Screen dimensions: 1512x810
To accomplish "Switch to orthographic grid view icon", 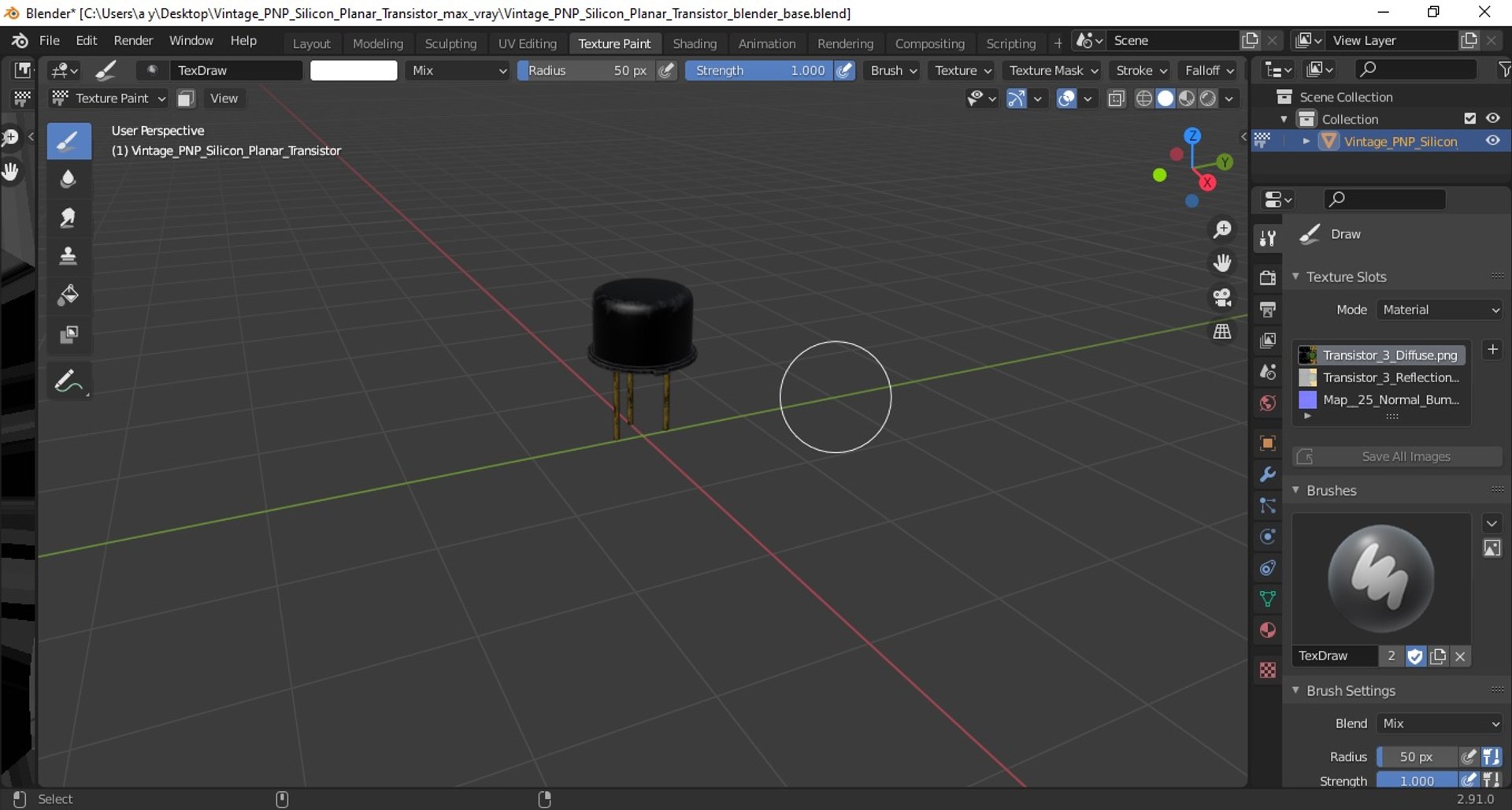I will click(x=1222, y=332).
